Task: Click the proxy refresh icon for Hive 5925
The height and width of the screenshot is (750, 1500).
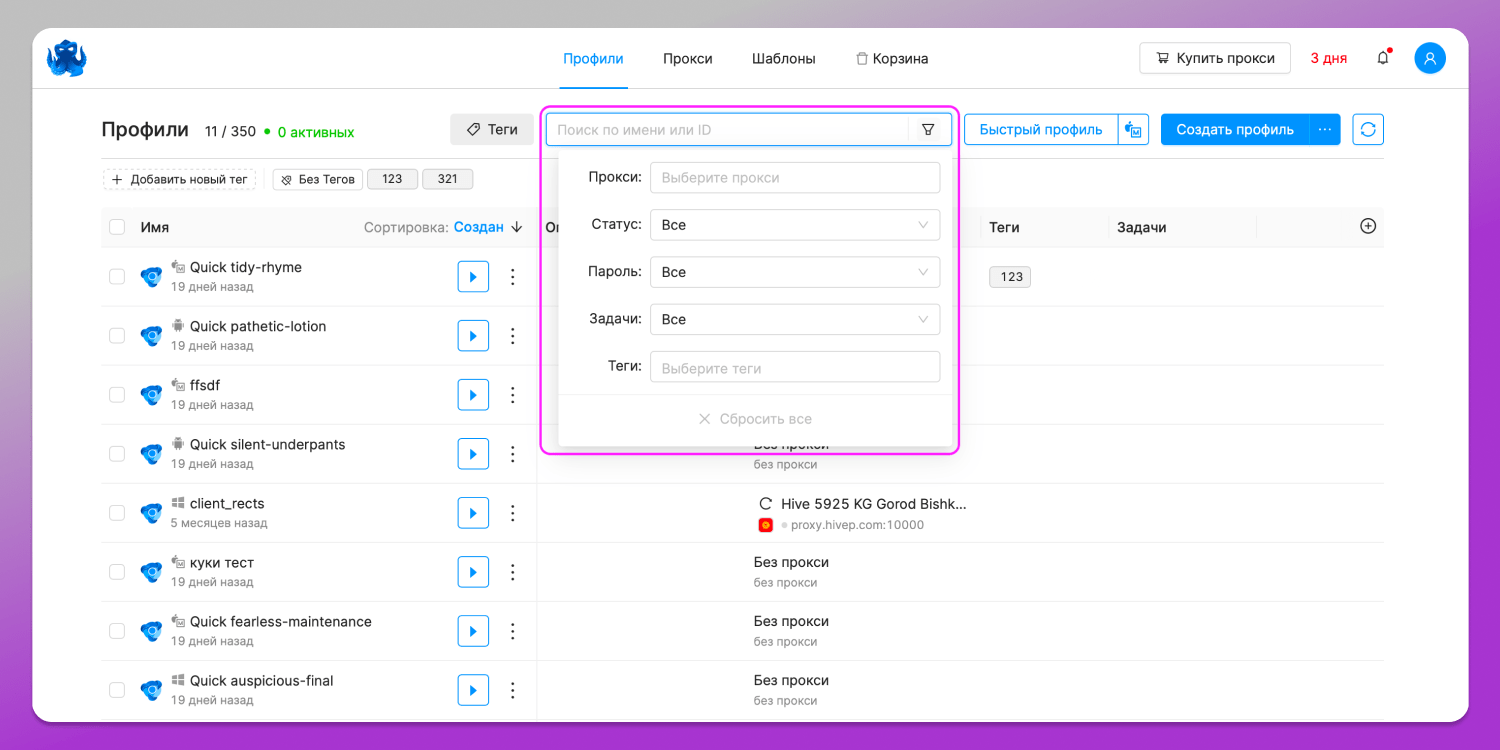Action: (x=766, y=504)
